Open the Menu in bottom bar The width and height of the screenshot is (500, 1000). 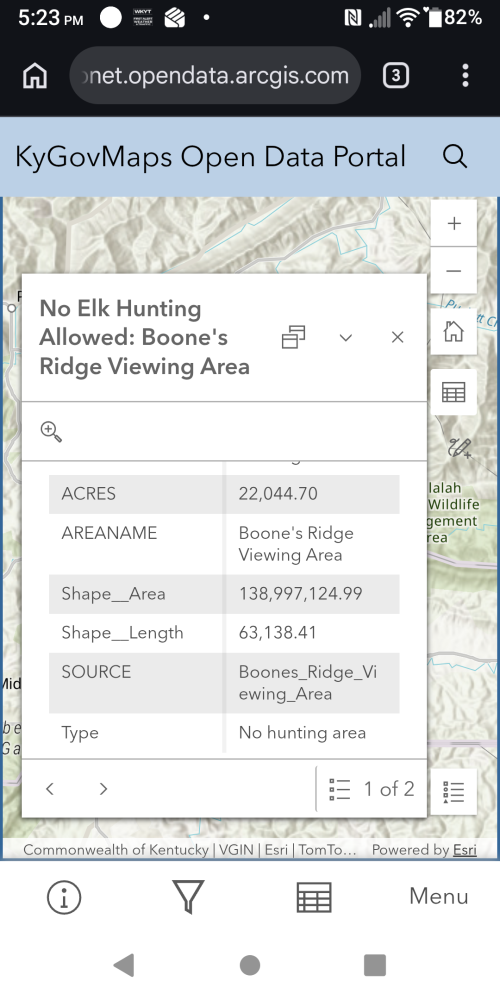(439, 896)
